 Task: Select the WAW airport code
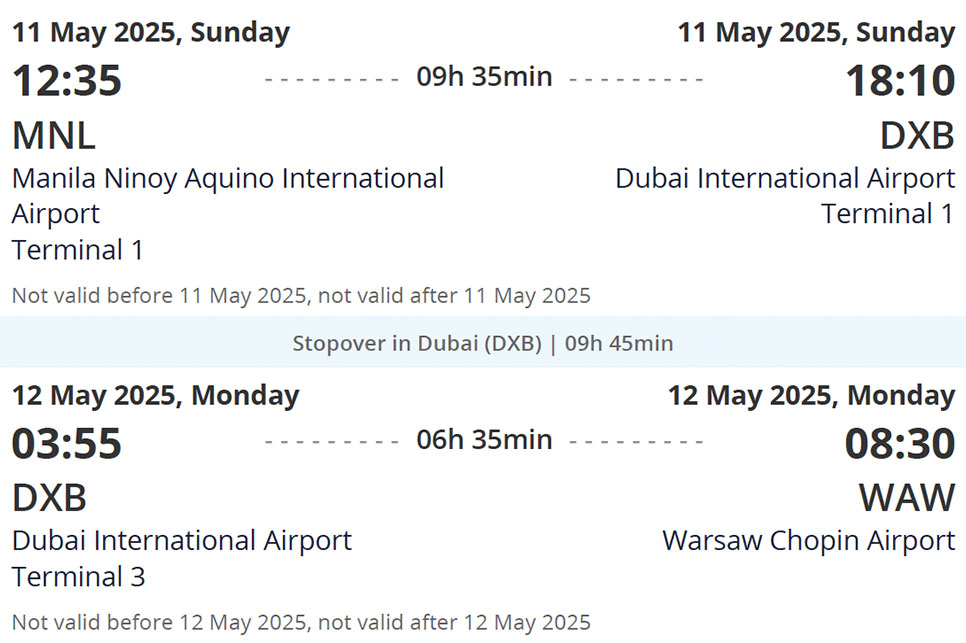tap(906, 498)
